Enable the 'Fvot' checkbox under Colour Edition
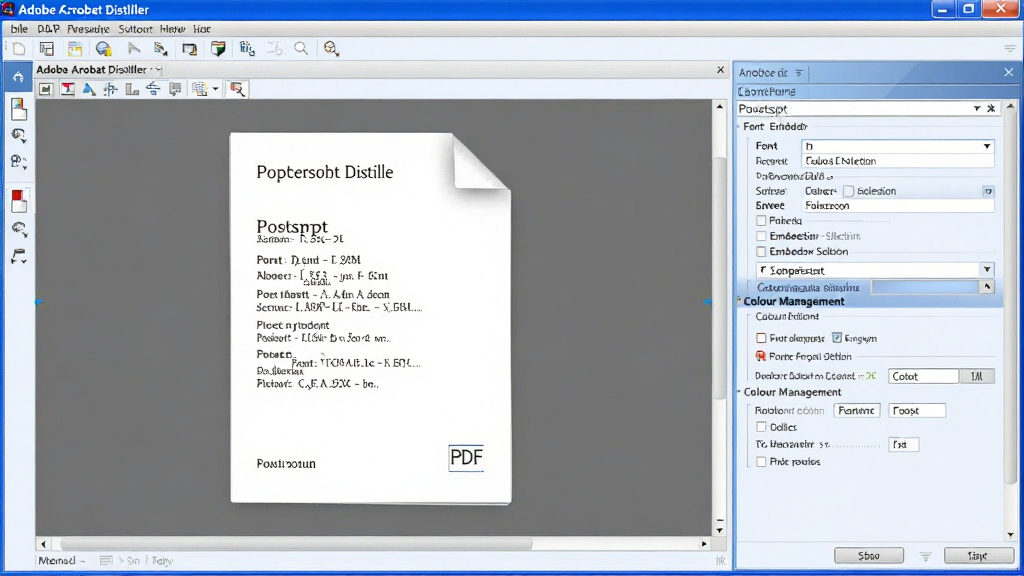 (761, 338)
